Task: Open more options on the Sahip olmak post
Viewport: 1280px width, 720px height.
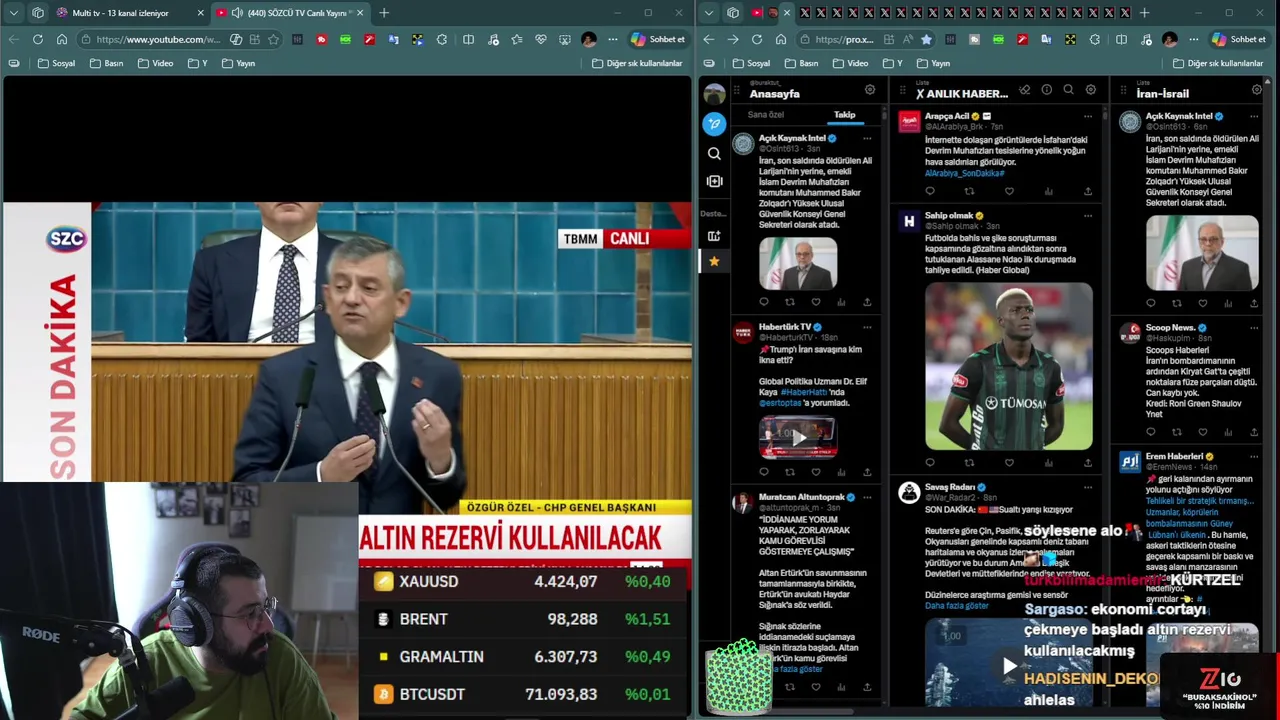Action: [x=1088, y=215]
